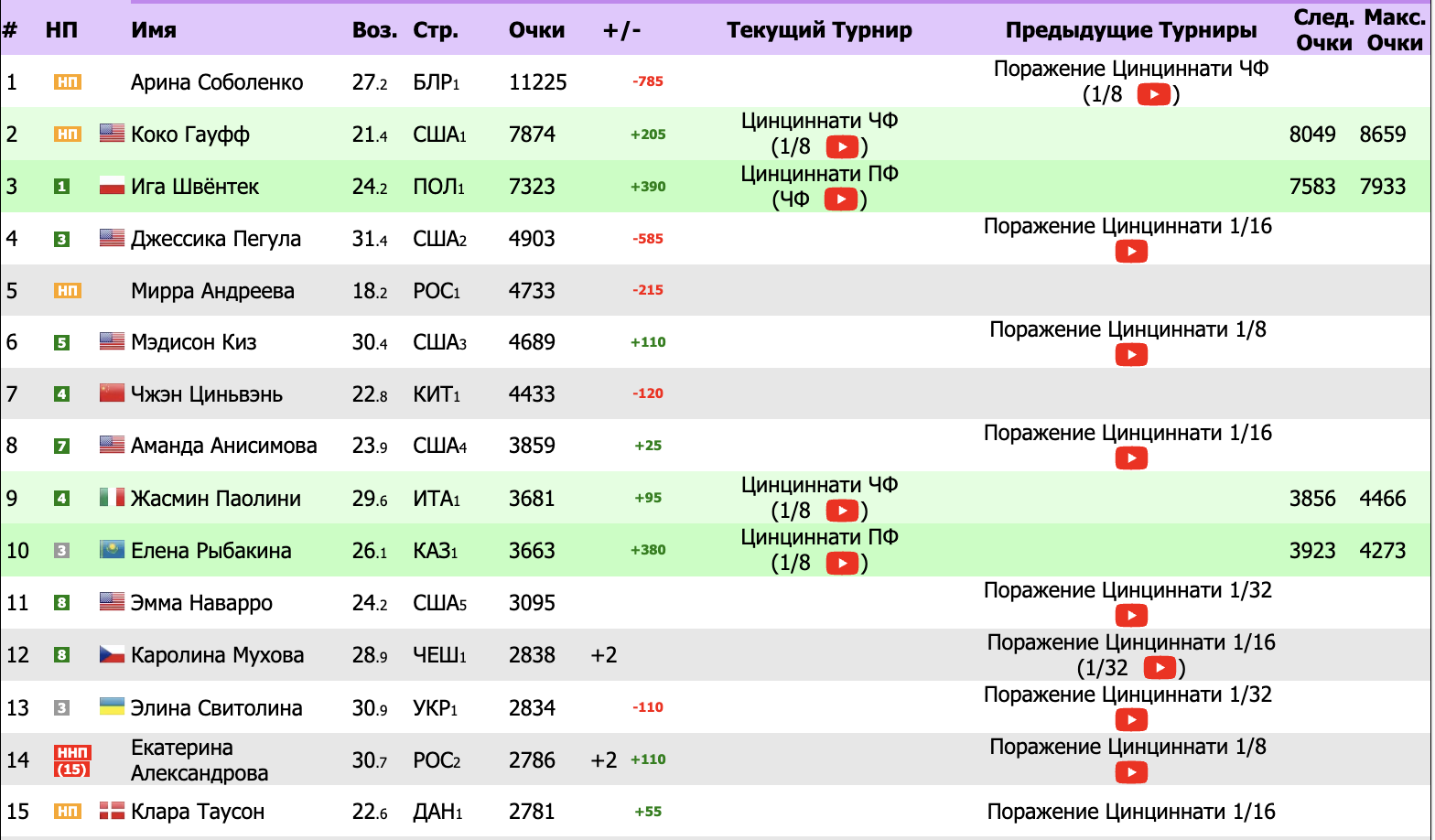Screen dimensions: 1435x840
Task: Click the США flag beside Коко Гауфф
Action: pos(112,134)
